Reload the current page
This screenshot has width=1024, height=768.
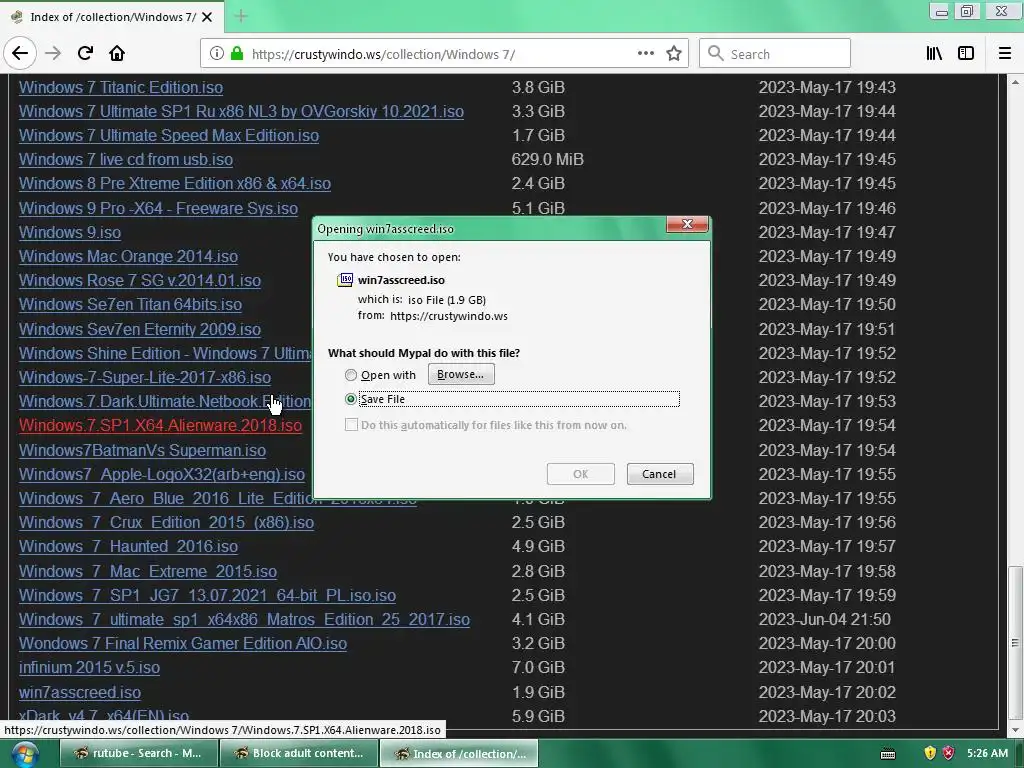(x=85, y=54)
